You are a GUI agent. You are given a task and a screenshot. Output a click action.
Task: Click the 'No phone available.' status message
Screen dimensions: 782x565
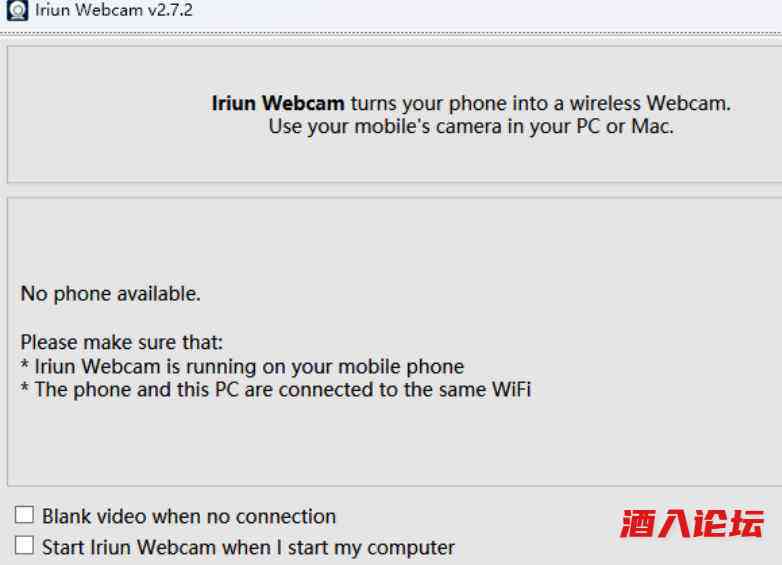tap(110, 294)
